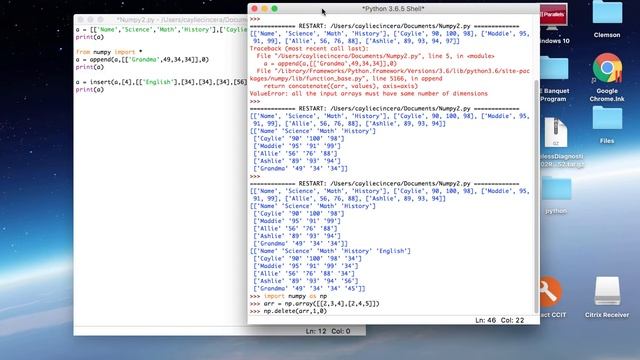The height and width of the screenshot is (360, 640).
Task: Open the Files folder on desktop
Action: (x=607, y=118)
